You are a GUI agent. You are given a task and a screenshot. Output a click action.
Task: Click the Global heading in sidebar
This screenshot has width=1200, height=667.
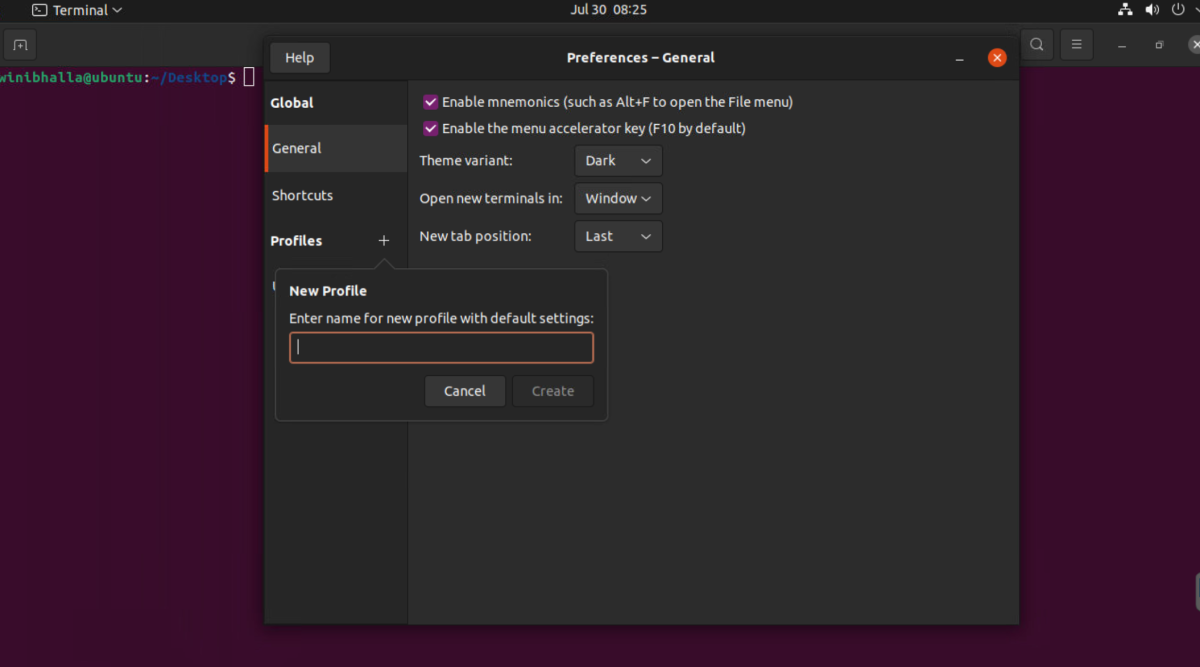click(x=292, y=103)
